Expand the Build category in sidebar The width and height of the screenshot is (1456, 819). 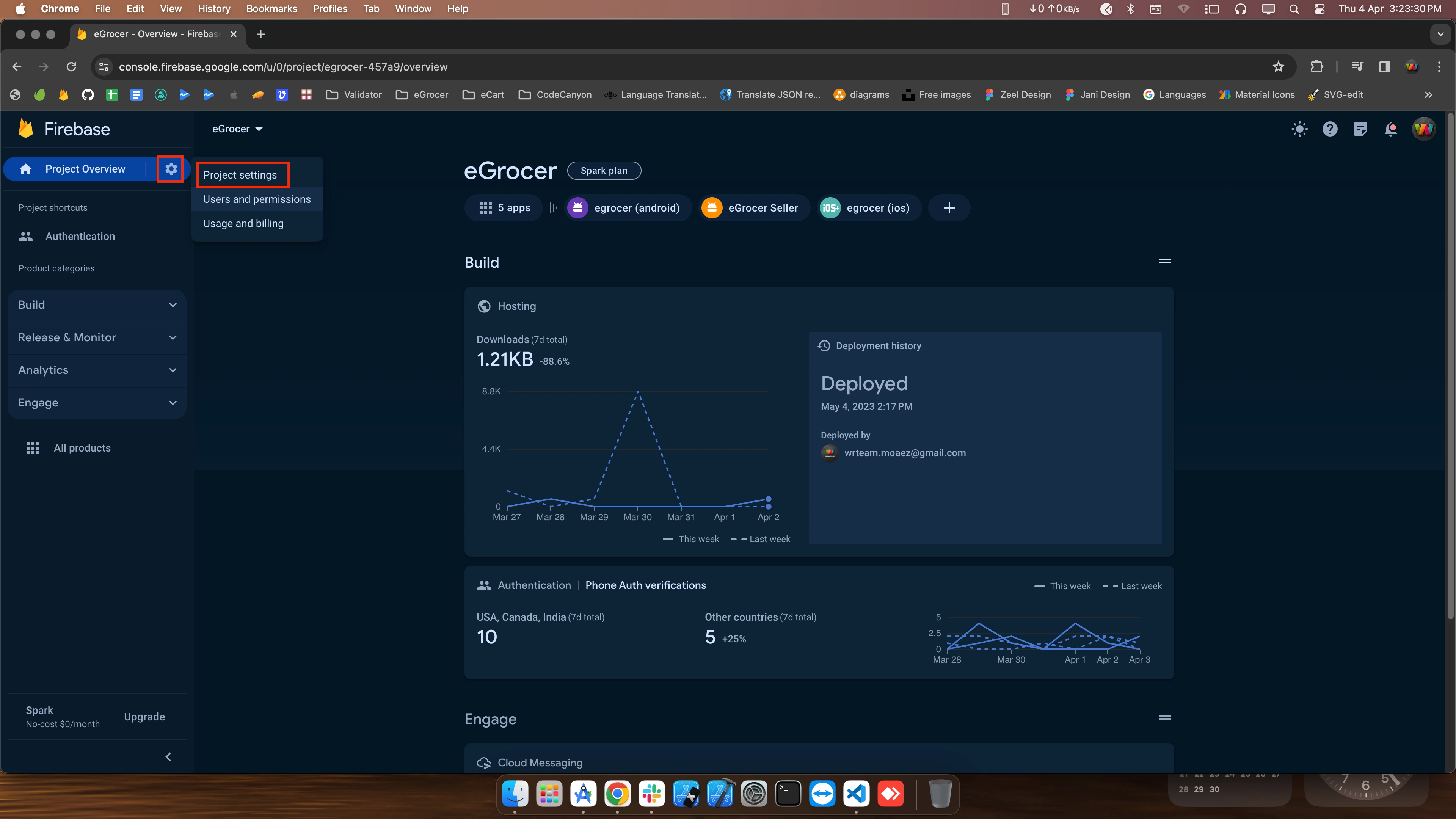pyautogui.click(x=97, y=304)
